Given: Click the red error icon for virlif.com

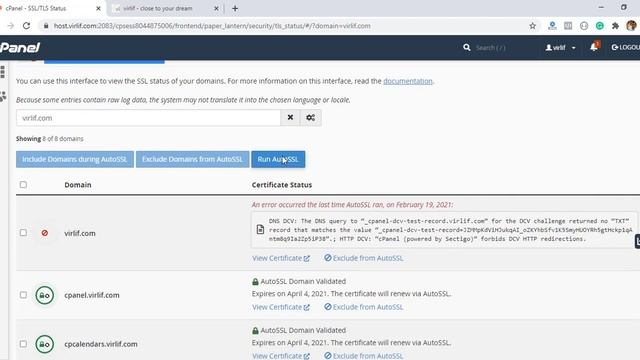Looking at the screenshot, I should (44, 233).
